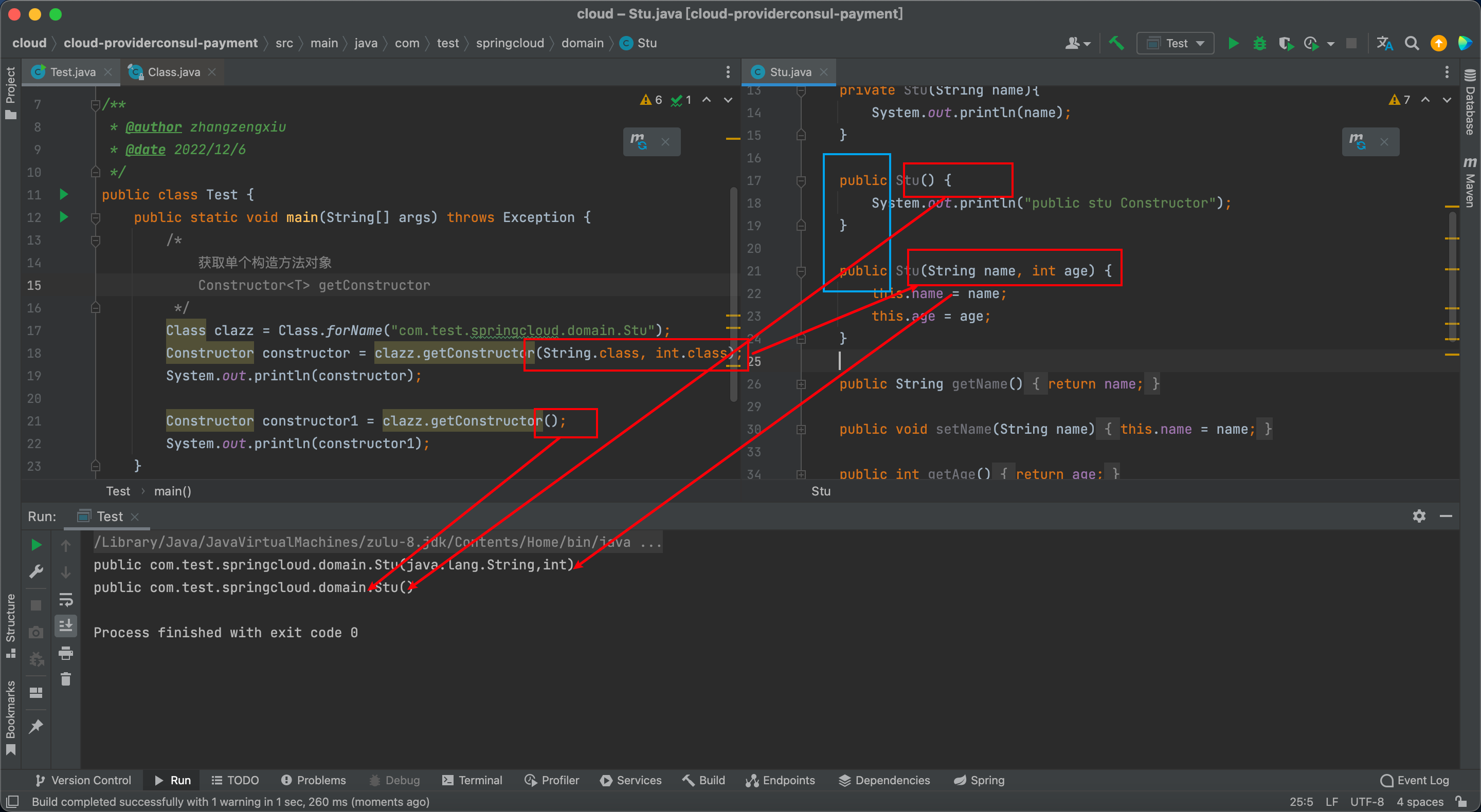The height and width of the screenshot is (812, 1481).
Task: Go to previous highlighted error in Stu.java
Action: (1425, 100)
